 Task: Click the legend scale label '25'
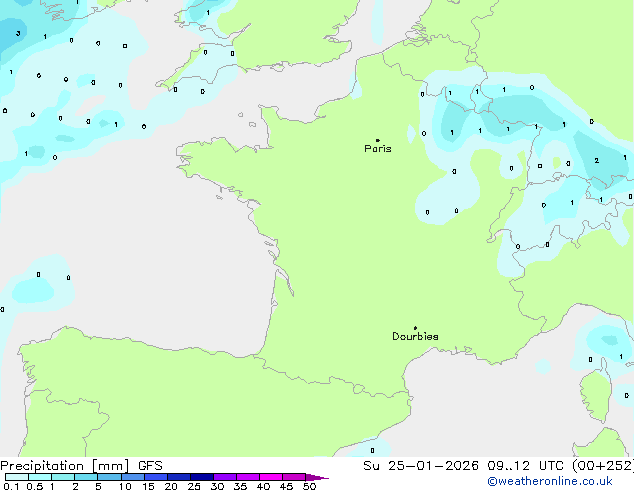[x=194, y=486]
